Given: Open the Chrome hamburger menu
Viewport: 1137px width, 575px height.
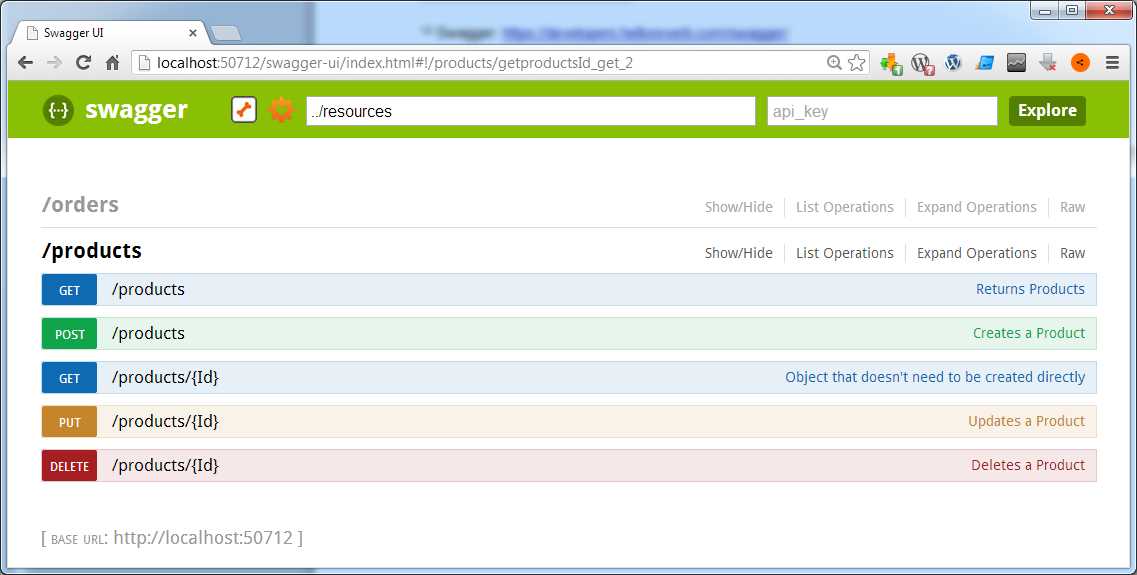Looking at the screenshot, I should [1112, 63].
